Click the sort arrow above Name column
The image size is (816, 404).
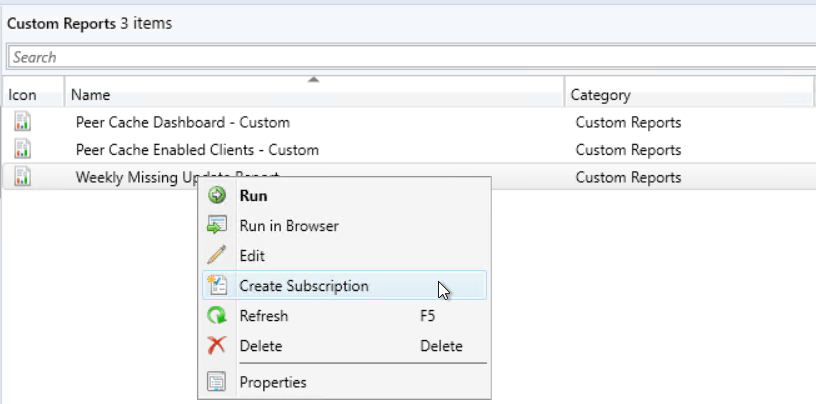[314, 79]
